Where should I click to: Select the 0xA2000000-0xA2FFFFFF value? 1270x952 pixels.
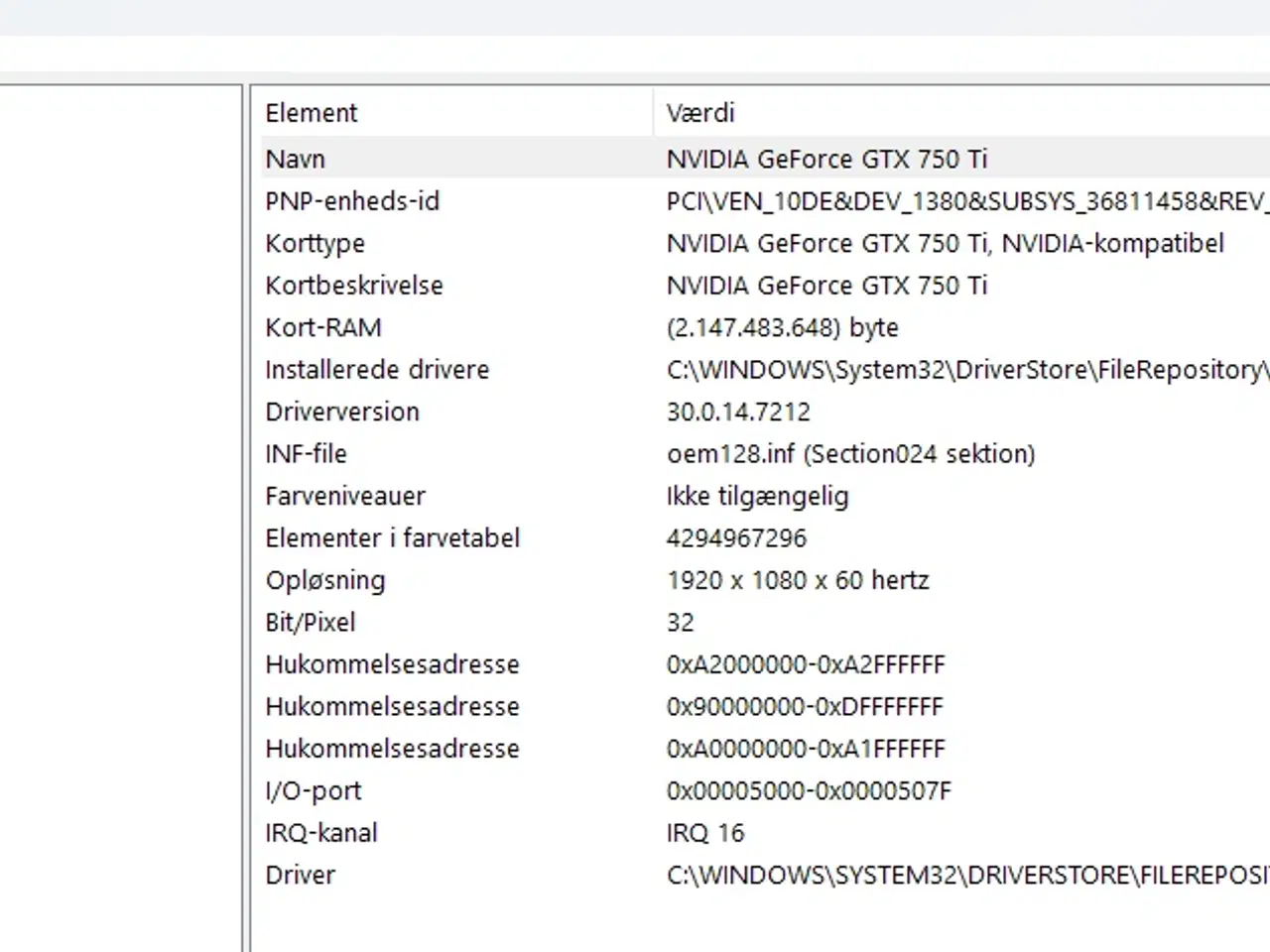pos(806,664)
